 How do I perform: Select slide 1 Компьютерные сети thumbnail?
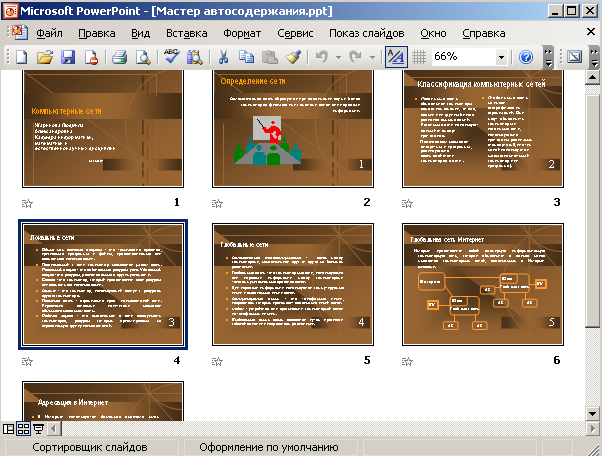point(103,129)
